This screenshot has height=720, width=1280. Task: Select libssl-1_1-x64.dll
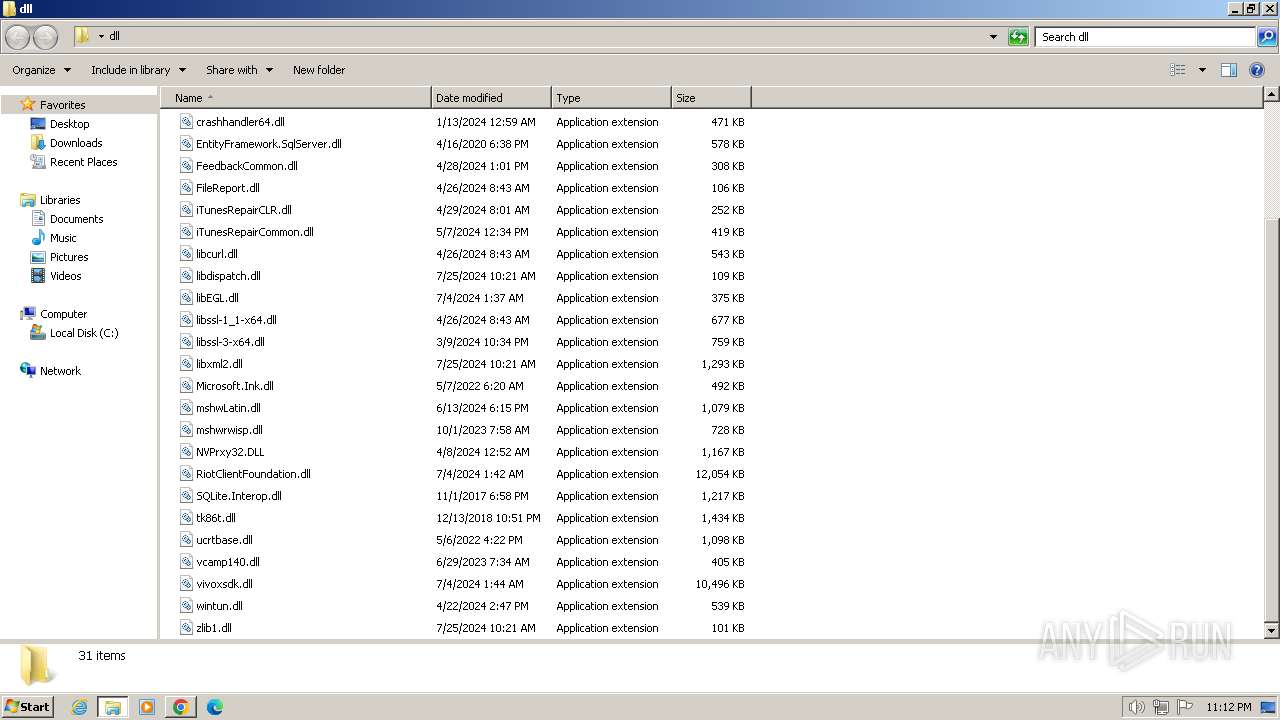(x=236, y=320)
